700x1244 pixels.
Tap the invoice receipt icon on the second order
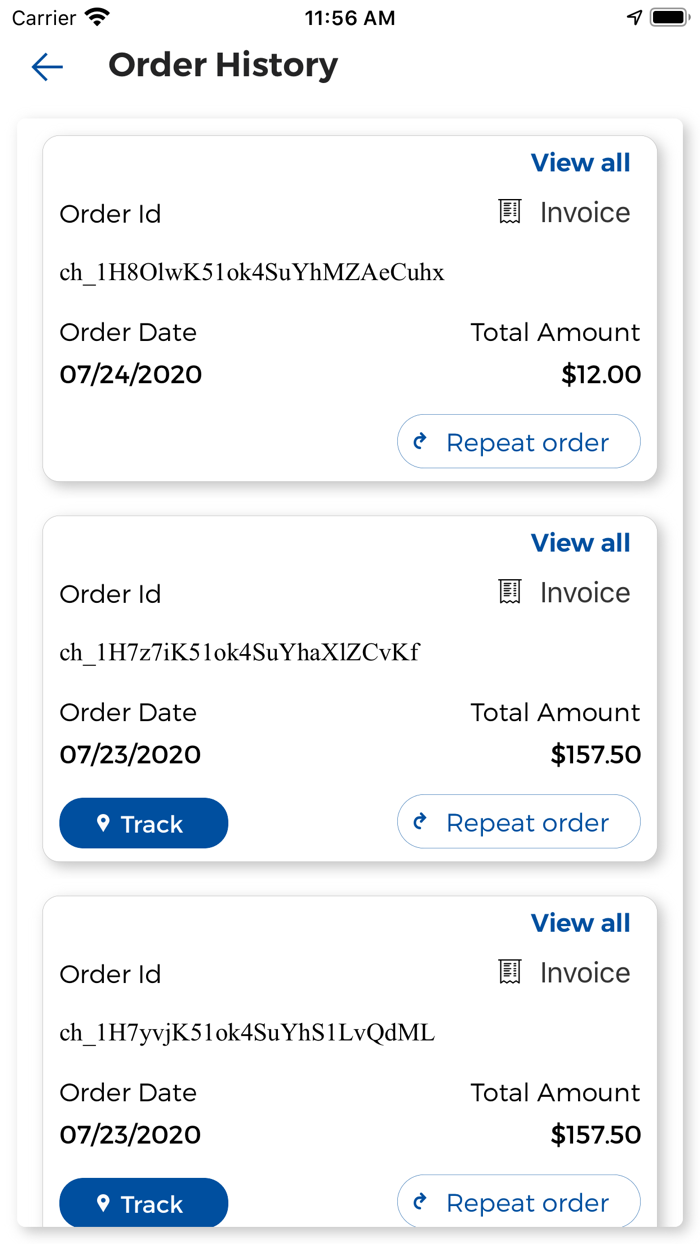510,592
